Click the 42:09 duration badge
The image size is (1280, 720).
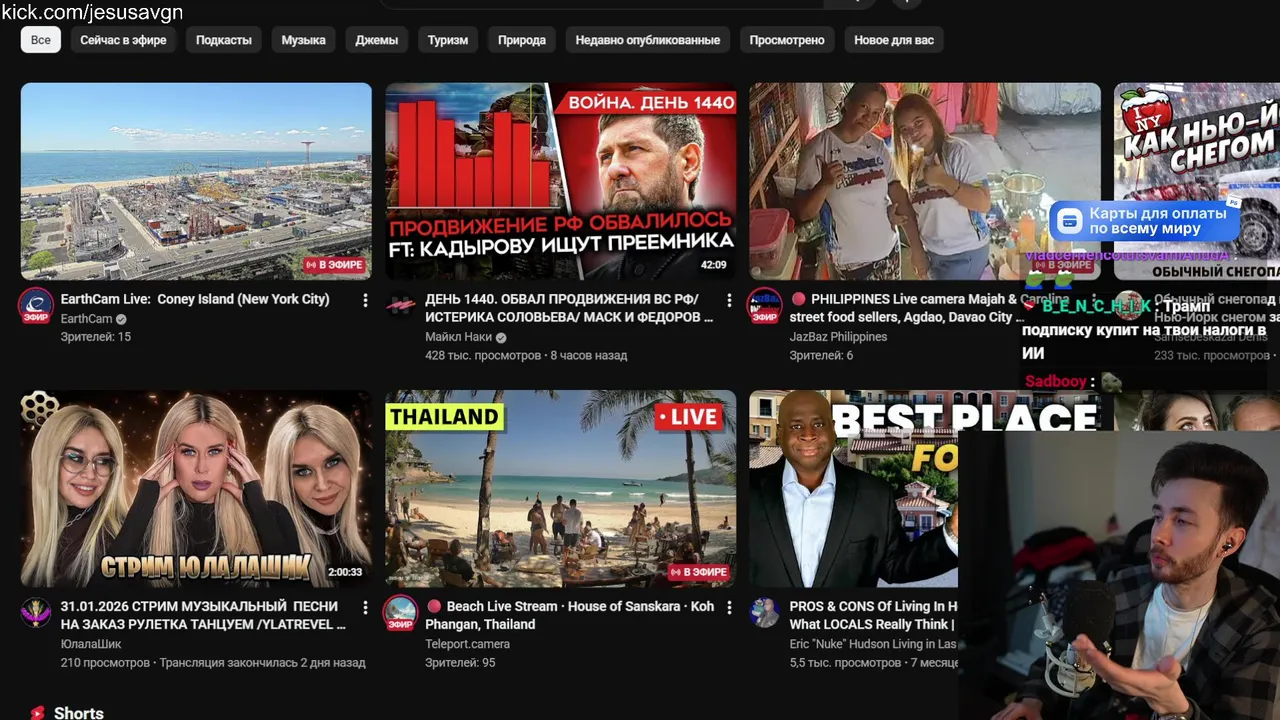(x=713, y=265)
